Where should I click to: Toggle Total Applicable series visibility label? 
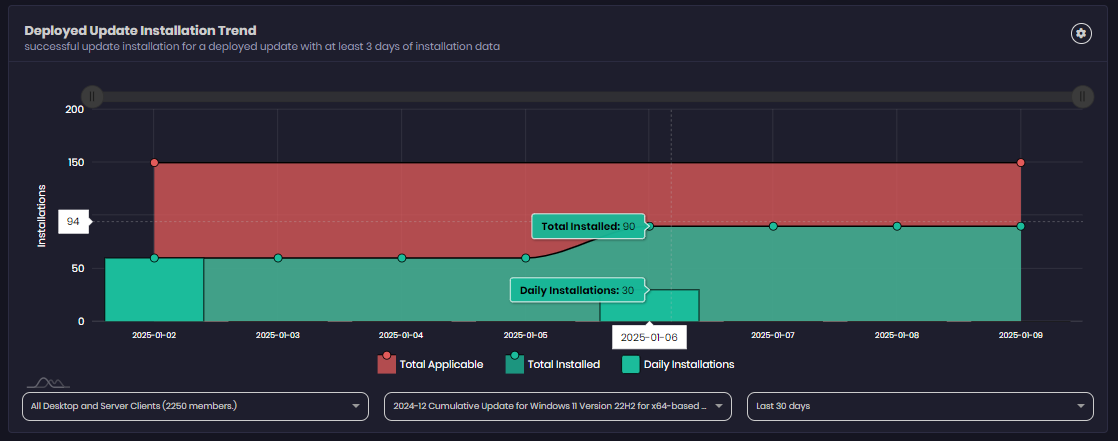(x=441, y=365)
